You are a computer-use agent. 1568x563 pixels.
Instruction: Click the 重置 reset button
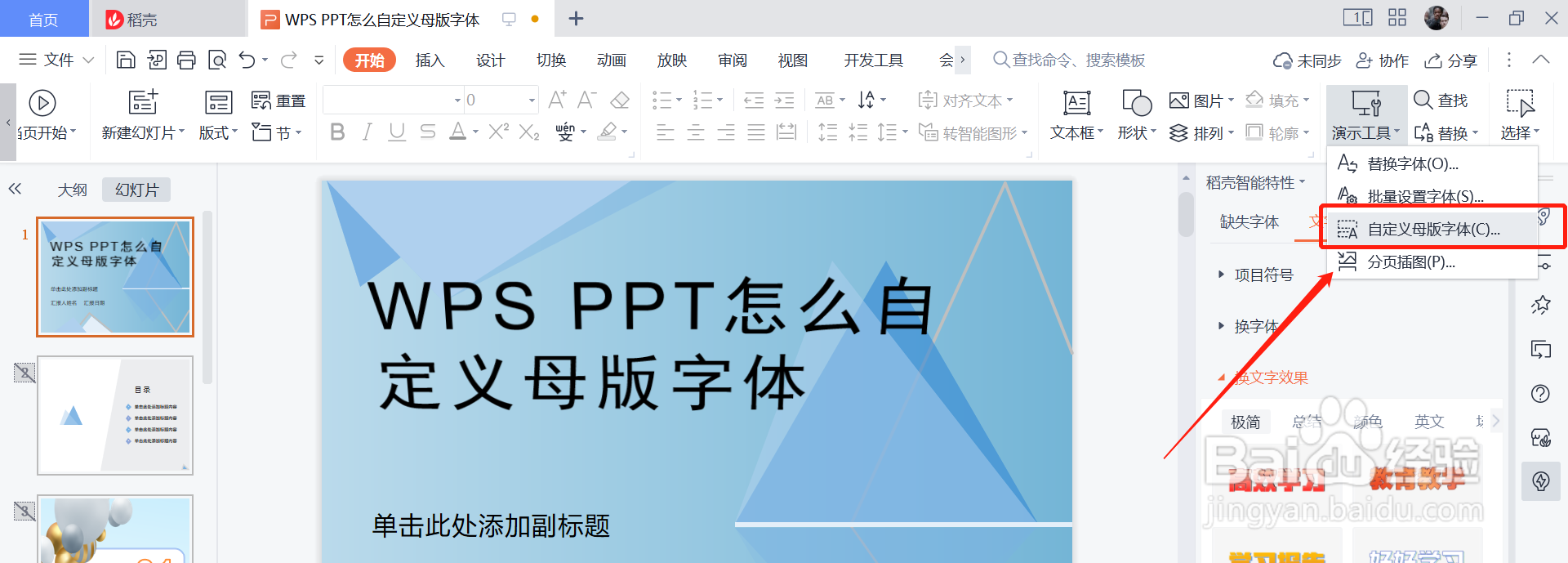coord(278,101)
